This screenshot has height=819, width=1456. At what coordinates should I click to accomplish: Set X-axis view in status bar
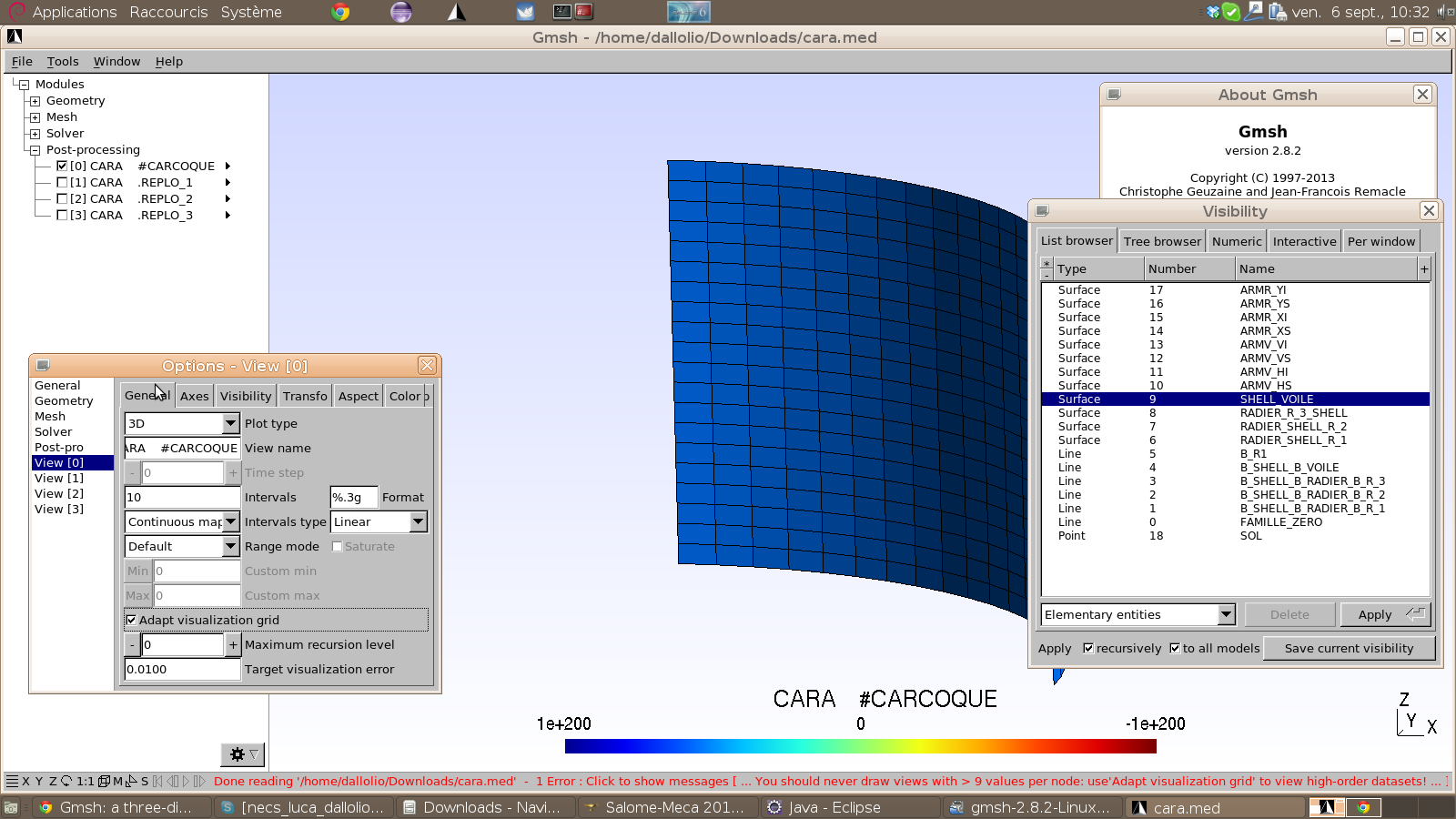(x=25, y=781)
